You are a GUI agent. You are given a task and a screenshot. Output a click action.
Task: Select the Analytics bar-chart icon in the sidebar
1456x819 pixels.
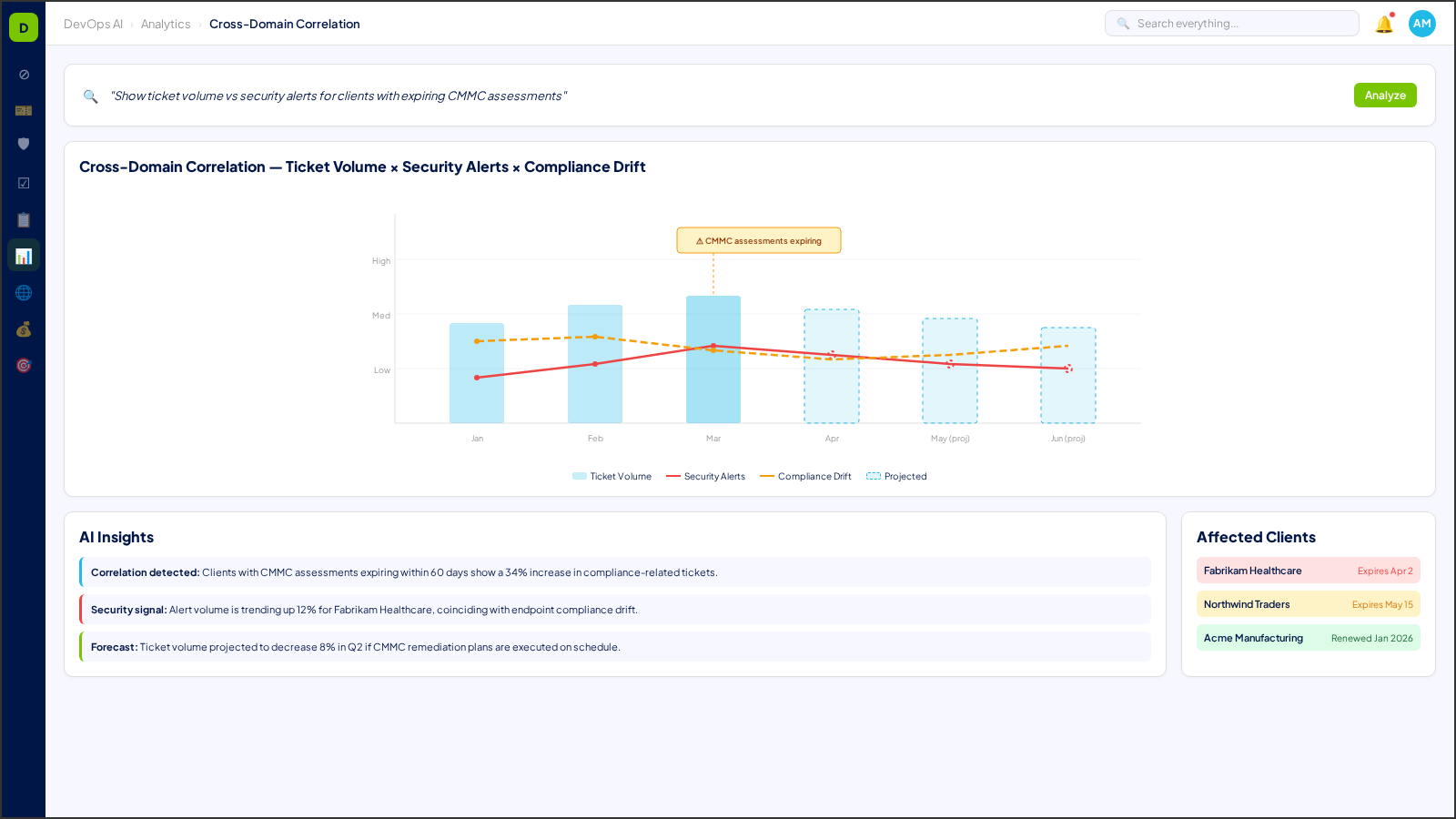23,255
